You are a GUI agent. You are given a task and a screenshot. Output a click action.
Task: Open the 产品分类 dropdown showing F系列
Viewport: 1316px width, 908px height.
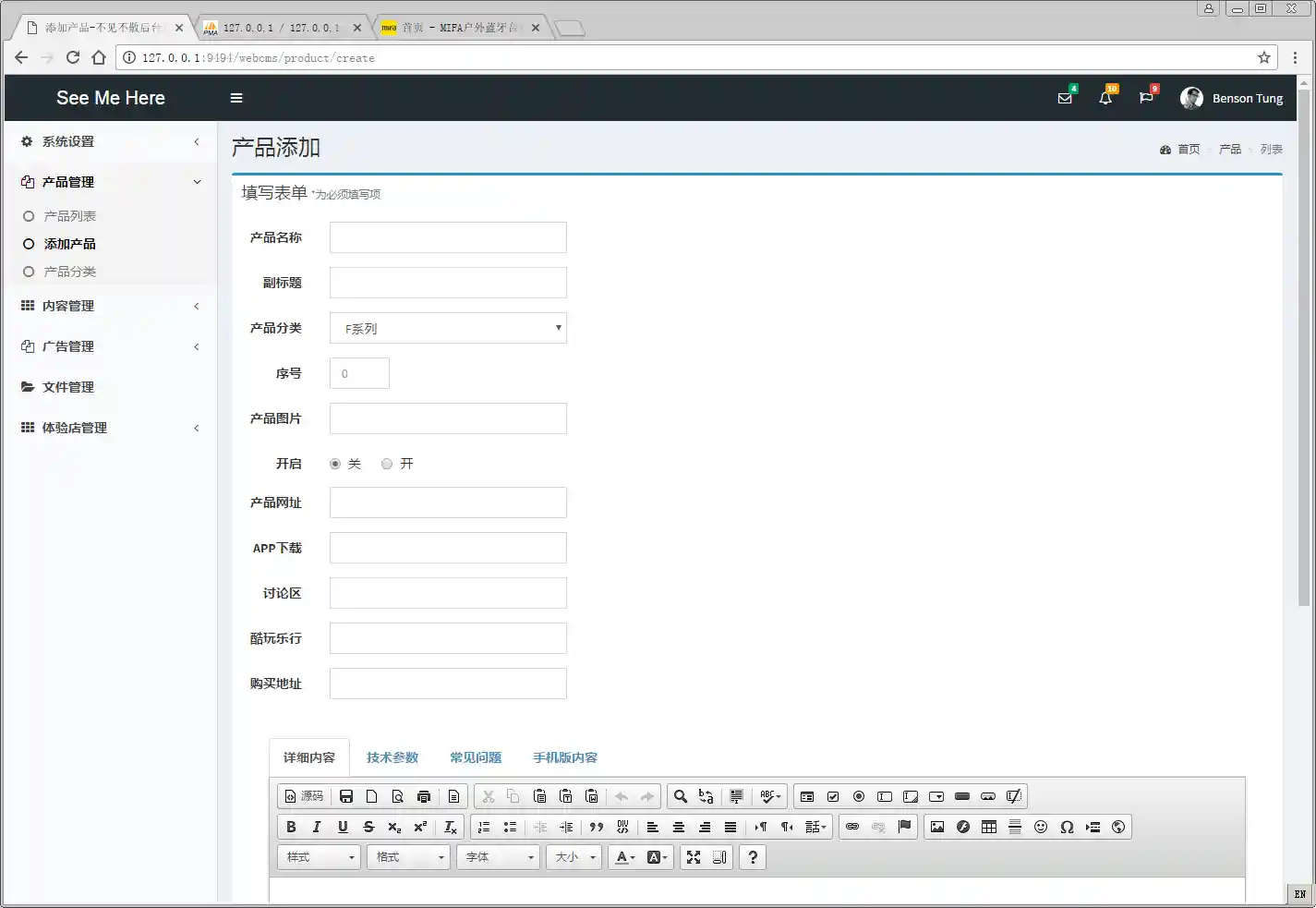[448, 328]
